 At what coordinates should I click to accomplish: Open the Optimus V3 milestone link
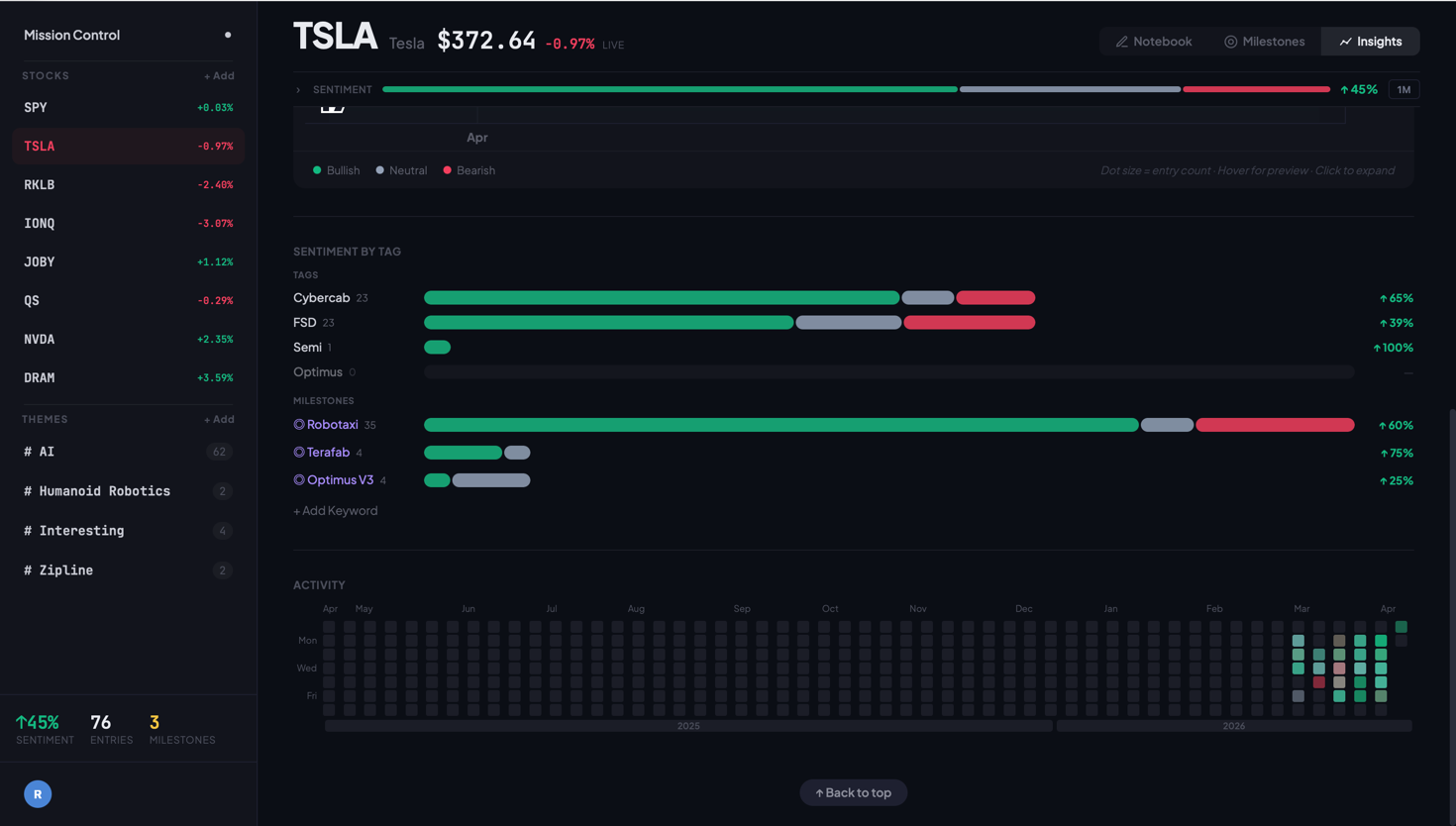340,480
